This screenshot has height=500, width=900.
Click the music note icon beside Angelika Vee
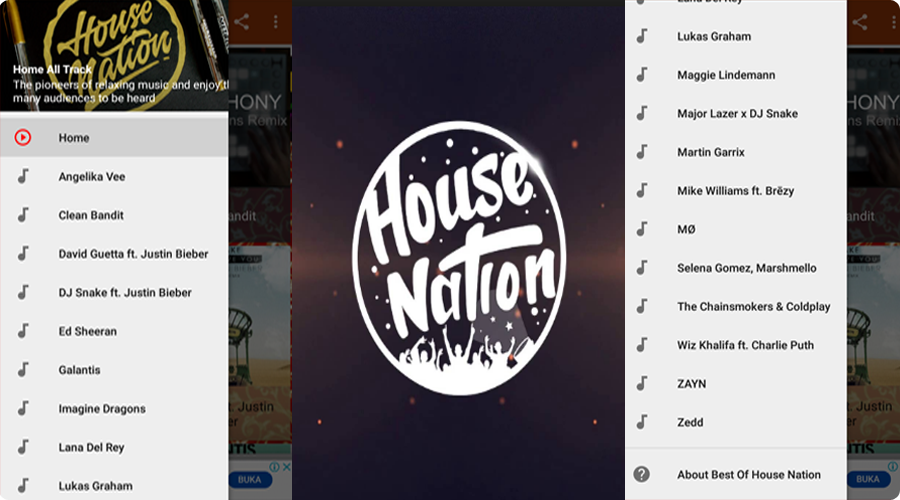point(23,176)
